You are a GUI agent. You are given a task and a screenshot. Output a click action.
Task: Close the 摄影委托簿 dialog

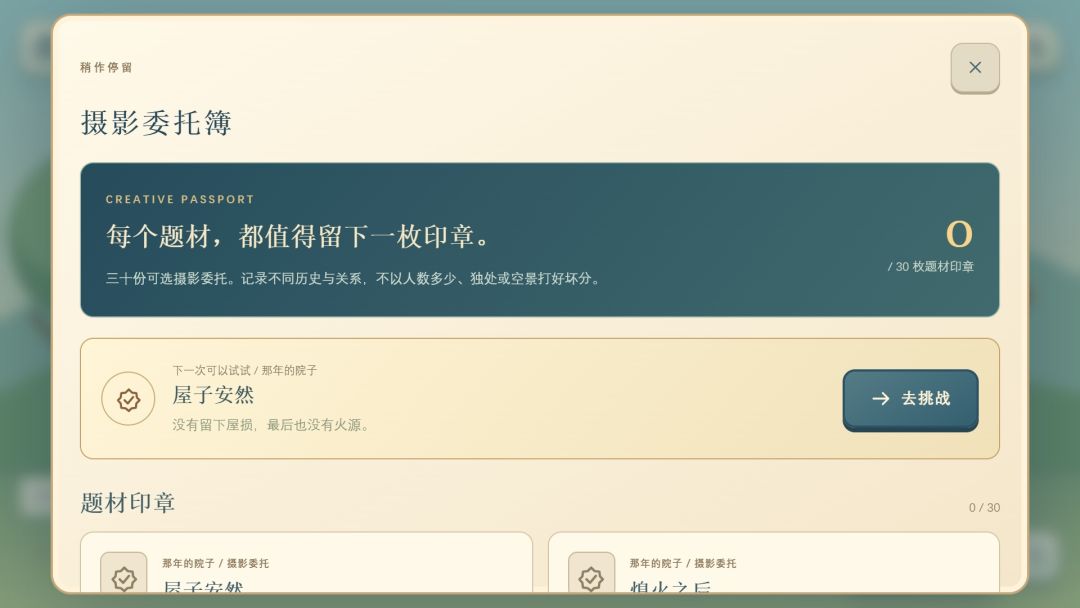point(975,67)
